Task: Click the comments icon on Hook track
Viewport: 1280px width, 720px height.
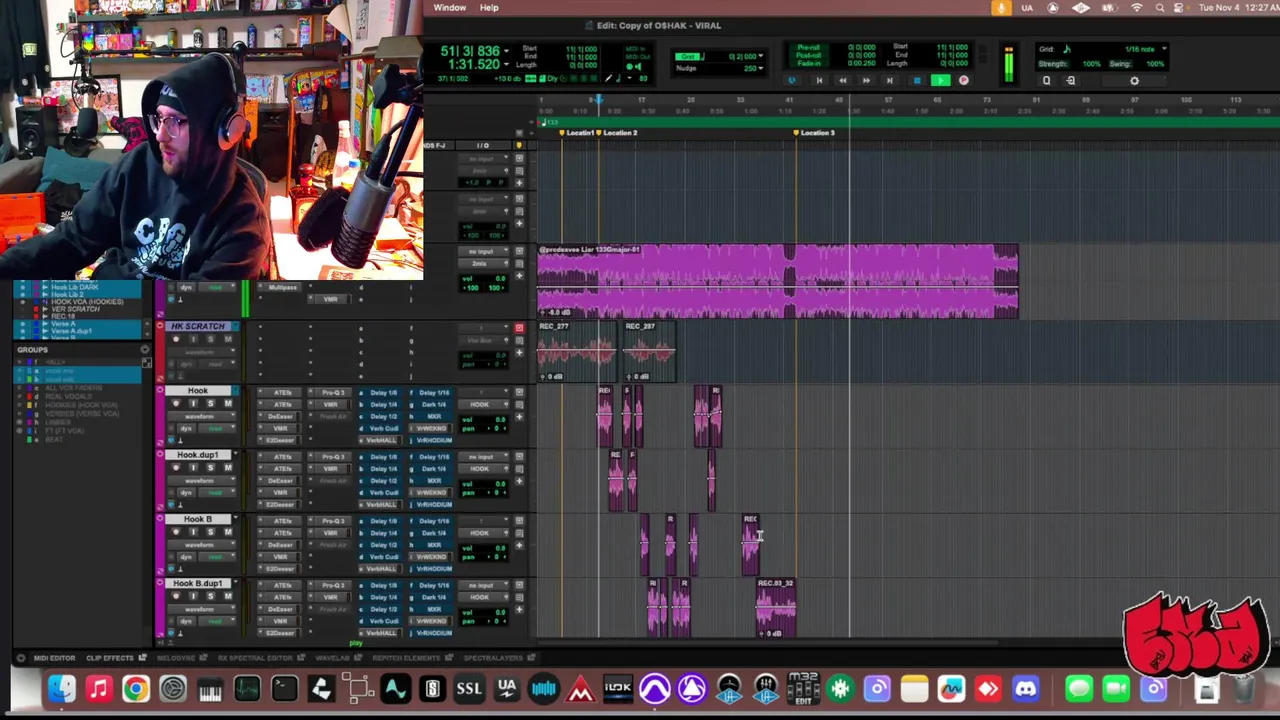Action: 519,404
